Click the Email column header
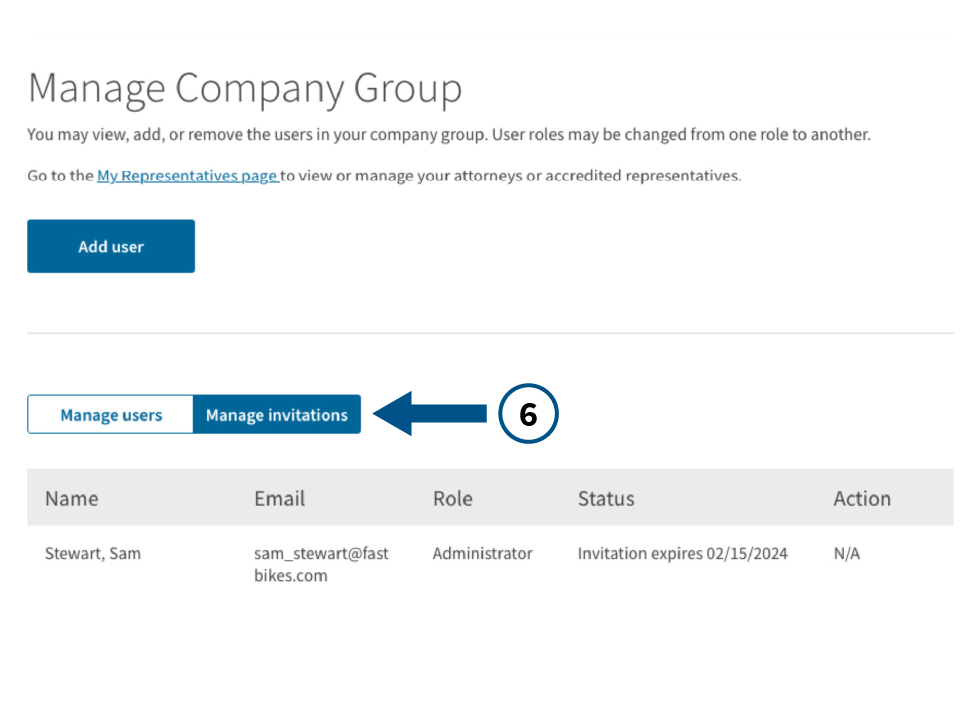Image resolution: width=964 pixels, height=720 pixels. point(279,498)
